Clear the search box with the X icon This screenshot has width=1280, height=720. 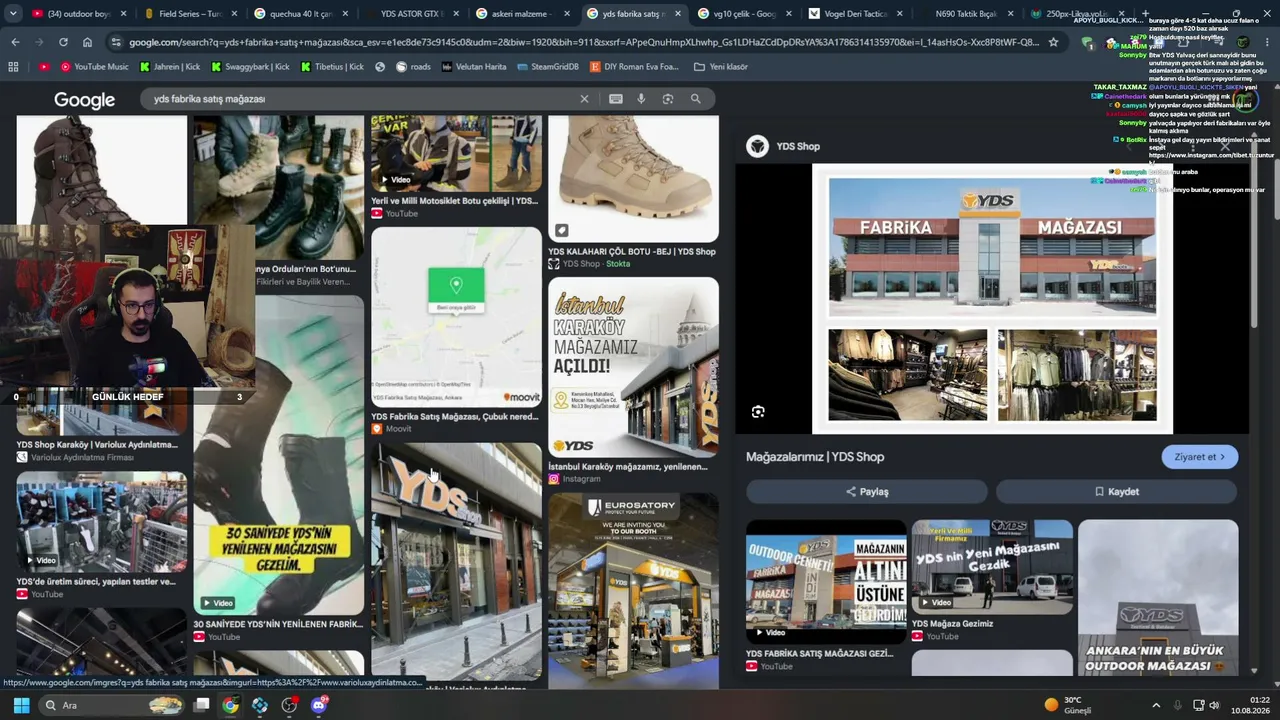585,99
